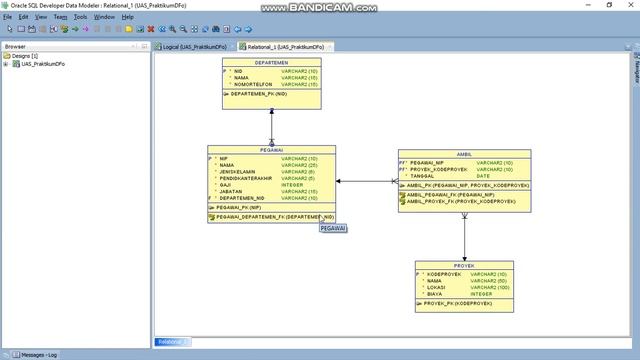The height and width of the screenshot is (360, 640).
Task: Click the New FK Relation toolbar icon
Action: (64, 29)
